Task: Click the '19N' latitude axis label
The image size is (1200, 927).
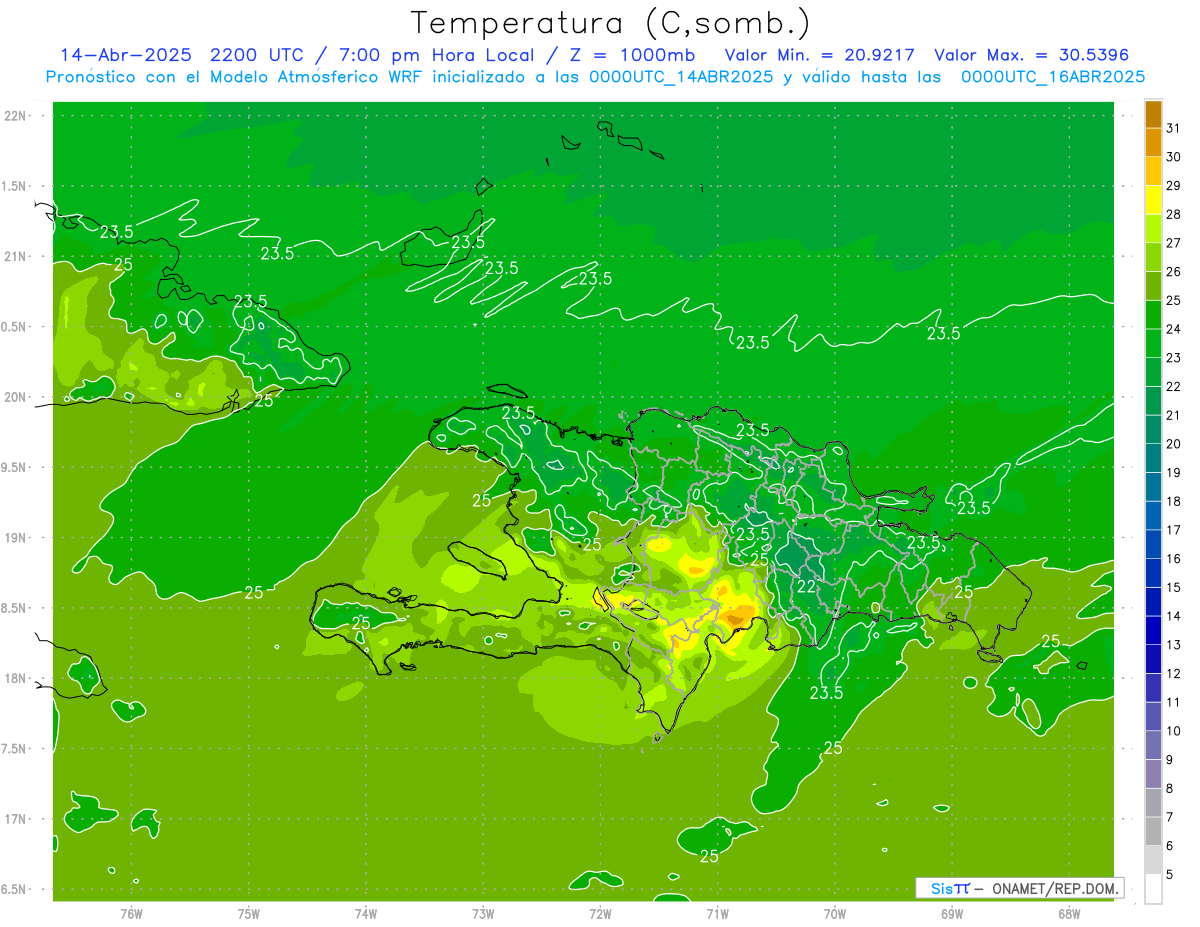Action: [x=16, y=538]
